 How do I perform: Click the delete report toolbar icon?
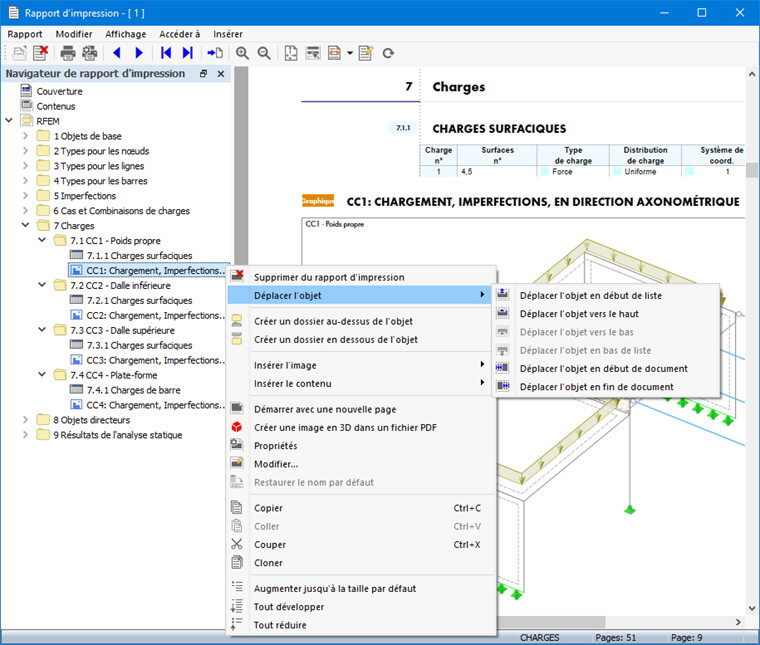(40, 53)
